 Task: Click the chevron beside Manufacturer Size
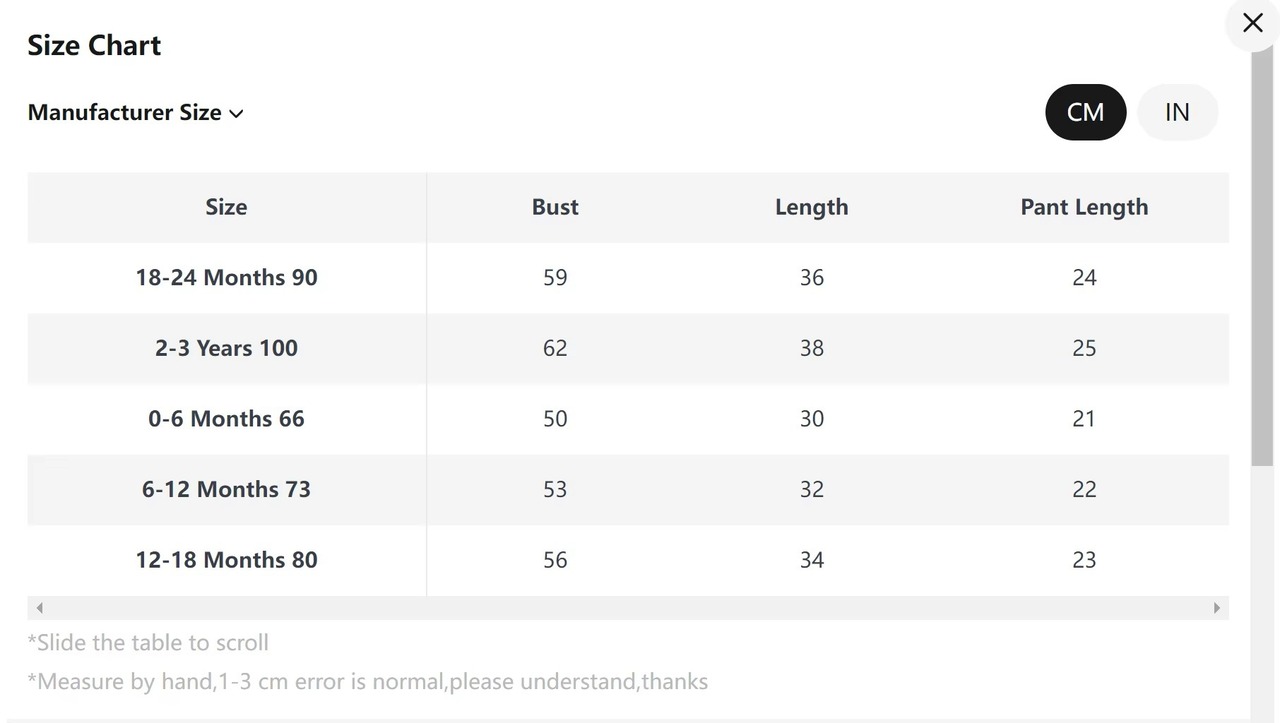pos(236,114)
